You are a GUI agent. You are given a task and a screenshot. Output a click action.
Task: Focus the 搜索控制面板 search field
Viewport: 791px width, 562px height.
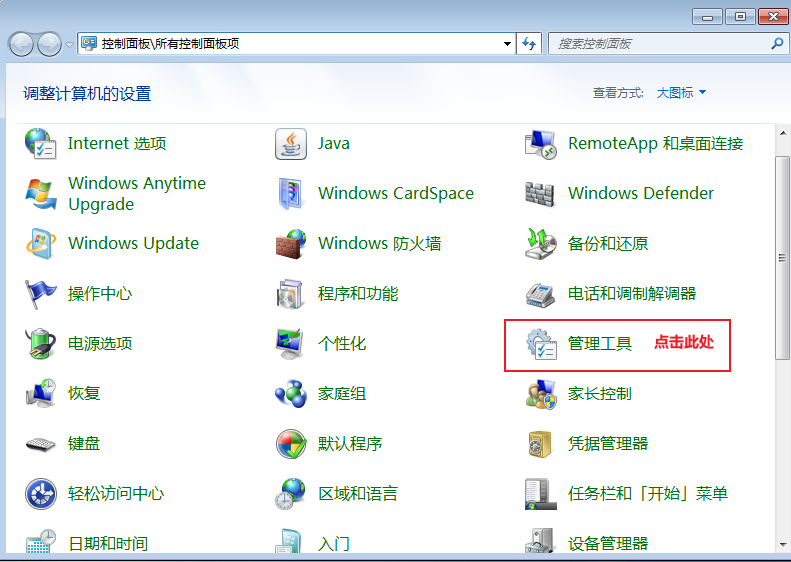[x=667, y=44]
